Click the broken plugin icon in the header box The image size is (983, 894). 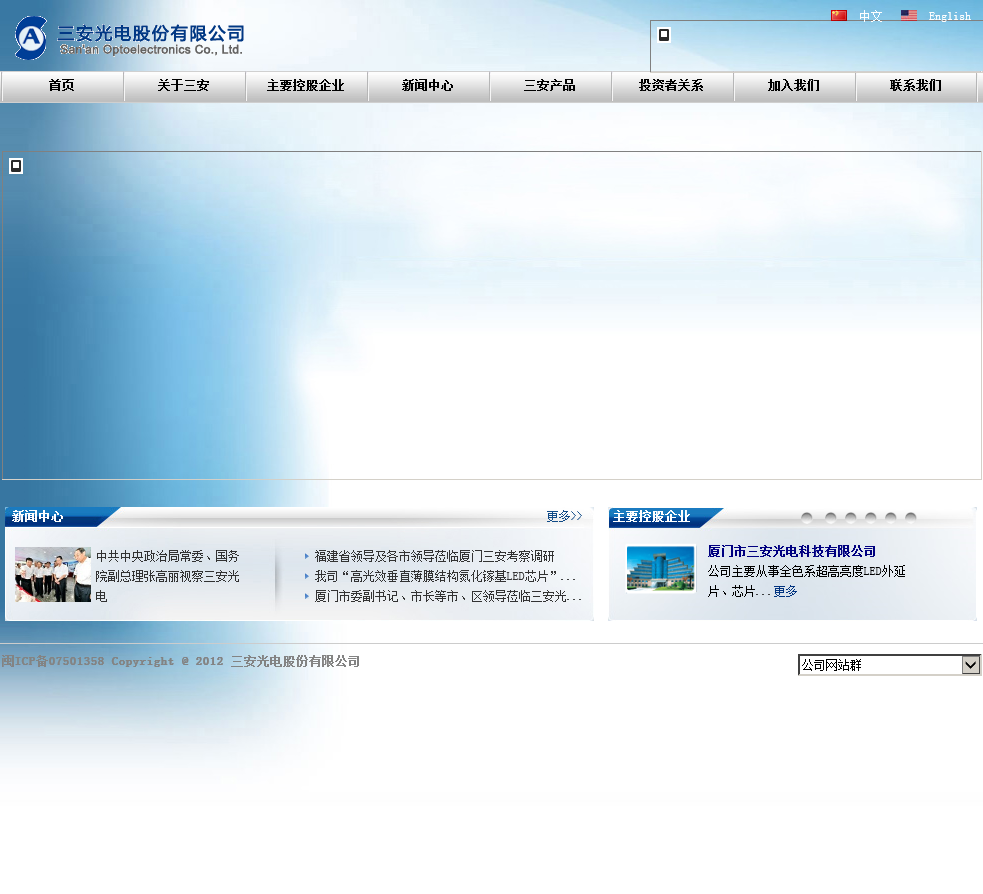coord(664,35)
